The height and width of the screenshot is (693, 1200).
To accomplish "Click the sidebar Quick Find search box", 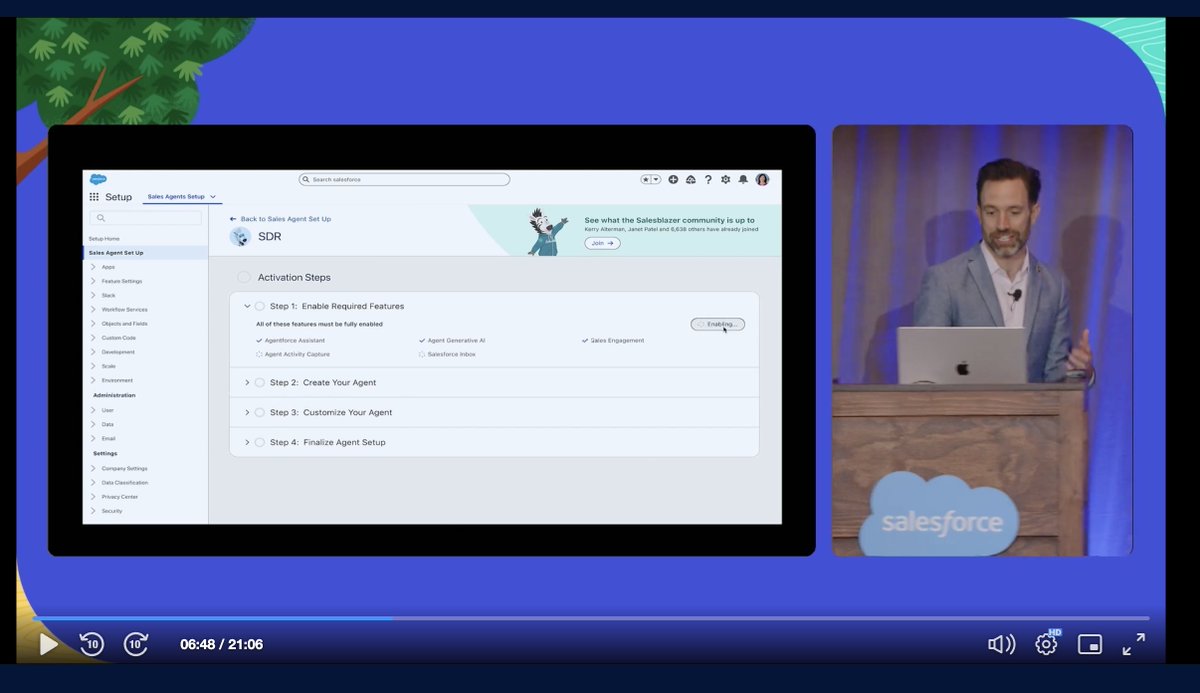I will (x=145, y=216).
